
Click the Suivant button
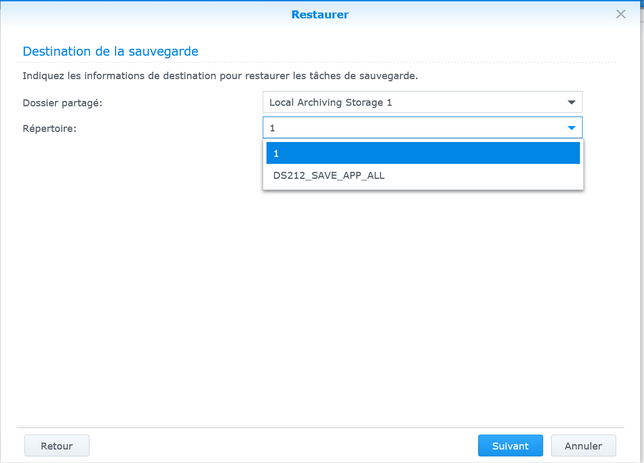point(510,446)
